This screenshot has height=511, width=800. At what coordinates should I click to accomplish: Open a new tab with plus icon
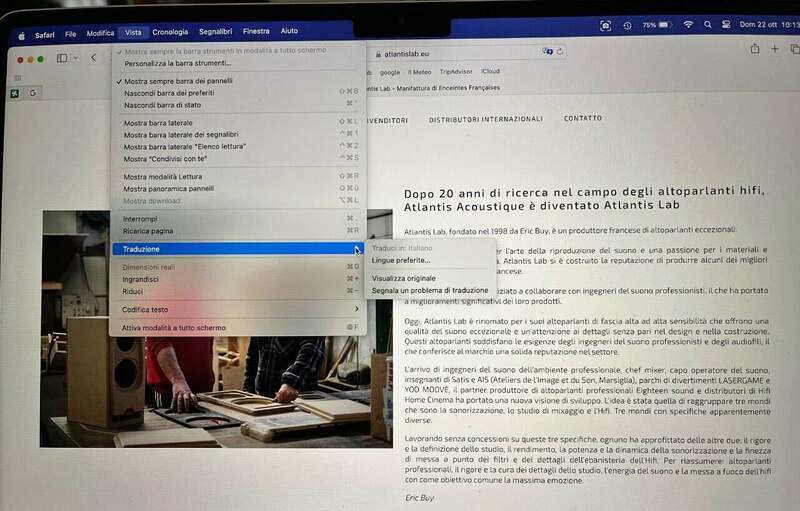(775, 50)
